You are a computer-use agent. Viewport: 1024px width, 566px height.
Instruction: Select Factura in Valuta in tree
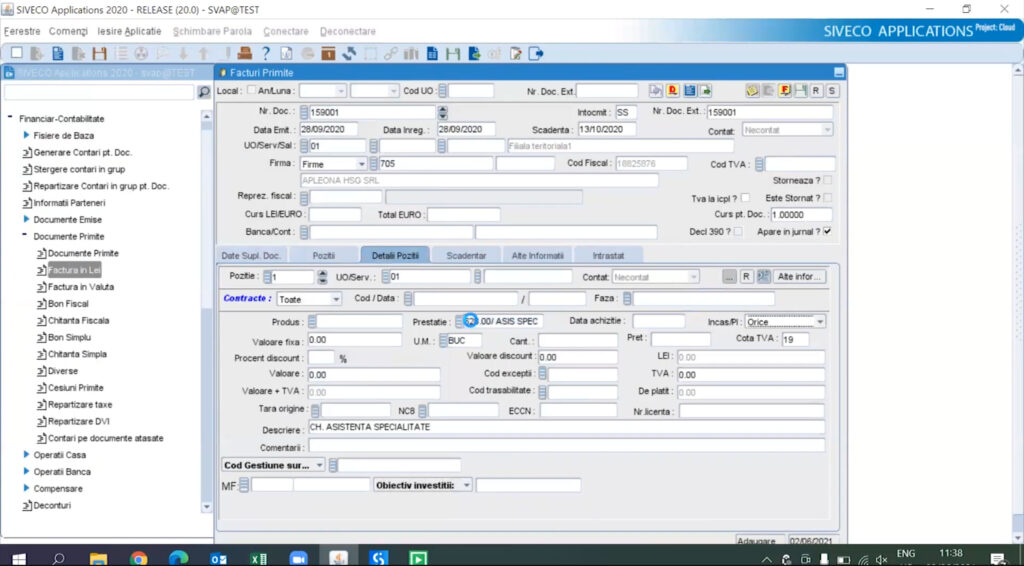click(x=80, y=287)
